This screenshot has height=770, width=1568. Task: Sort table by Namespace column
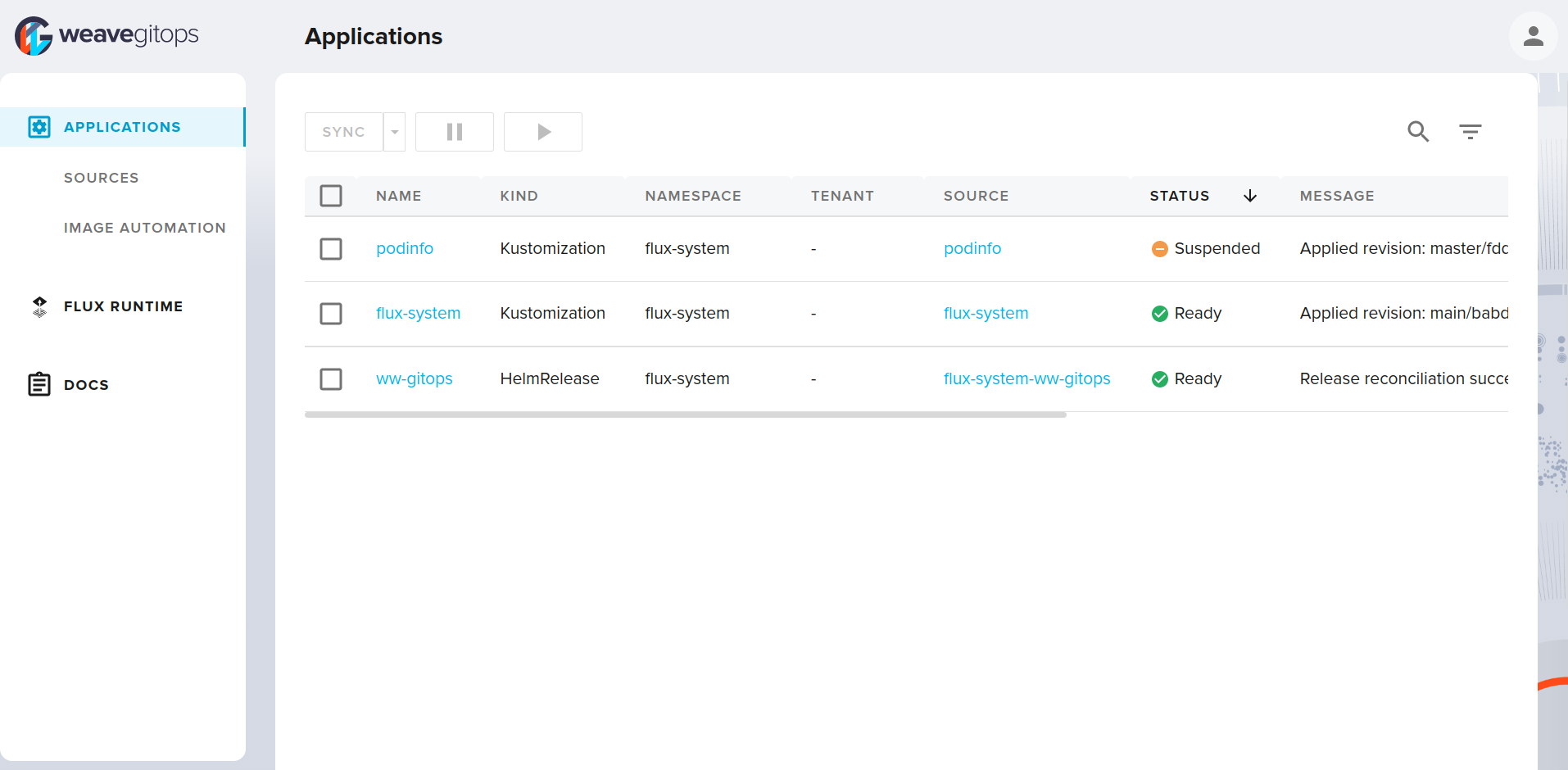point(693,196)
